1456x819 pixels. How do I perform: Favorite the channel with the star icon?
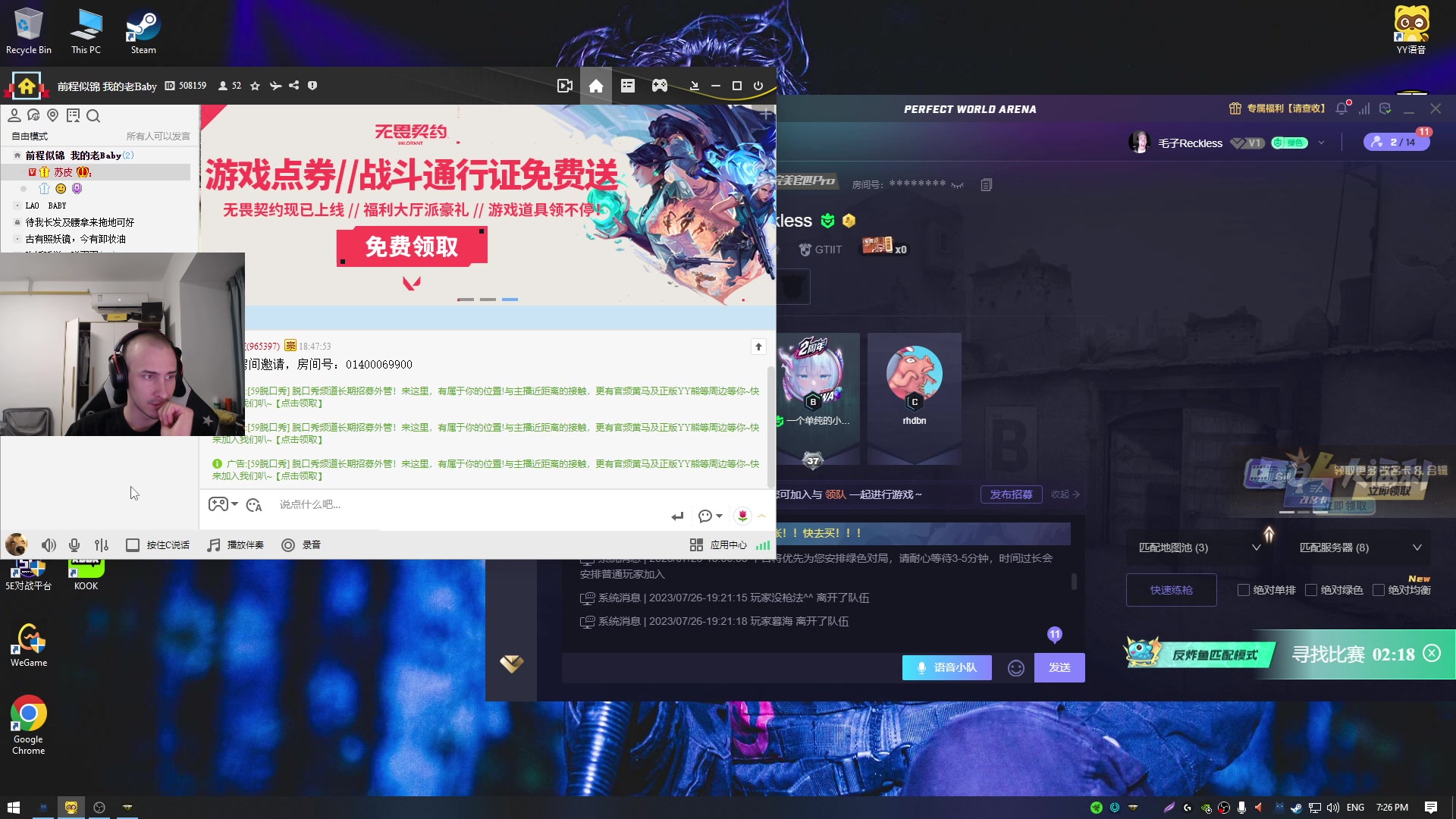255,86
